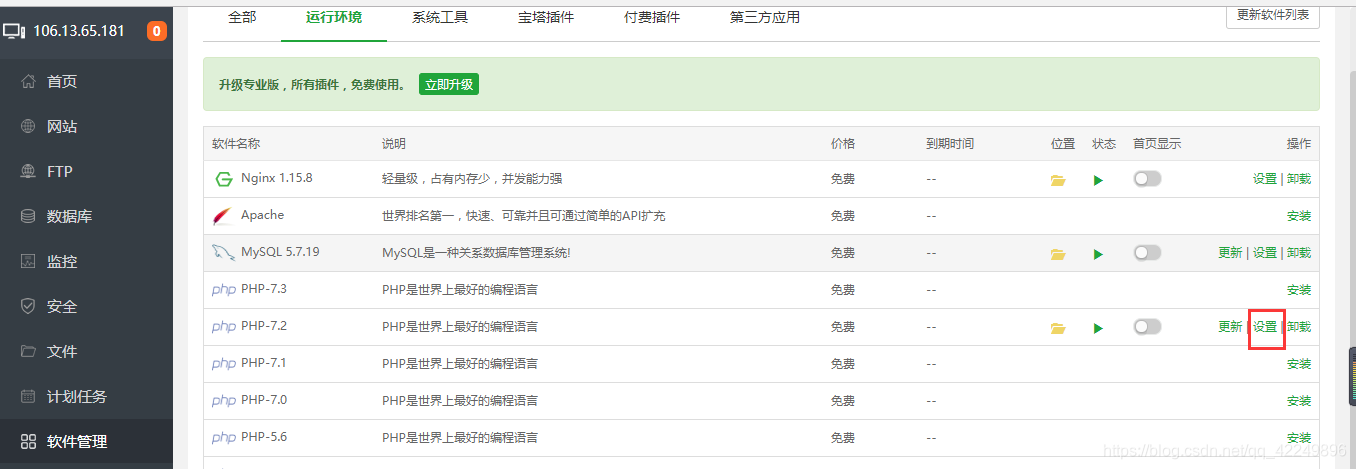Click MySQL 卸载 link
1356x469 pixels.
click(1299, 253)
